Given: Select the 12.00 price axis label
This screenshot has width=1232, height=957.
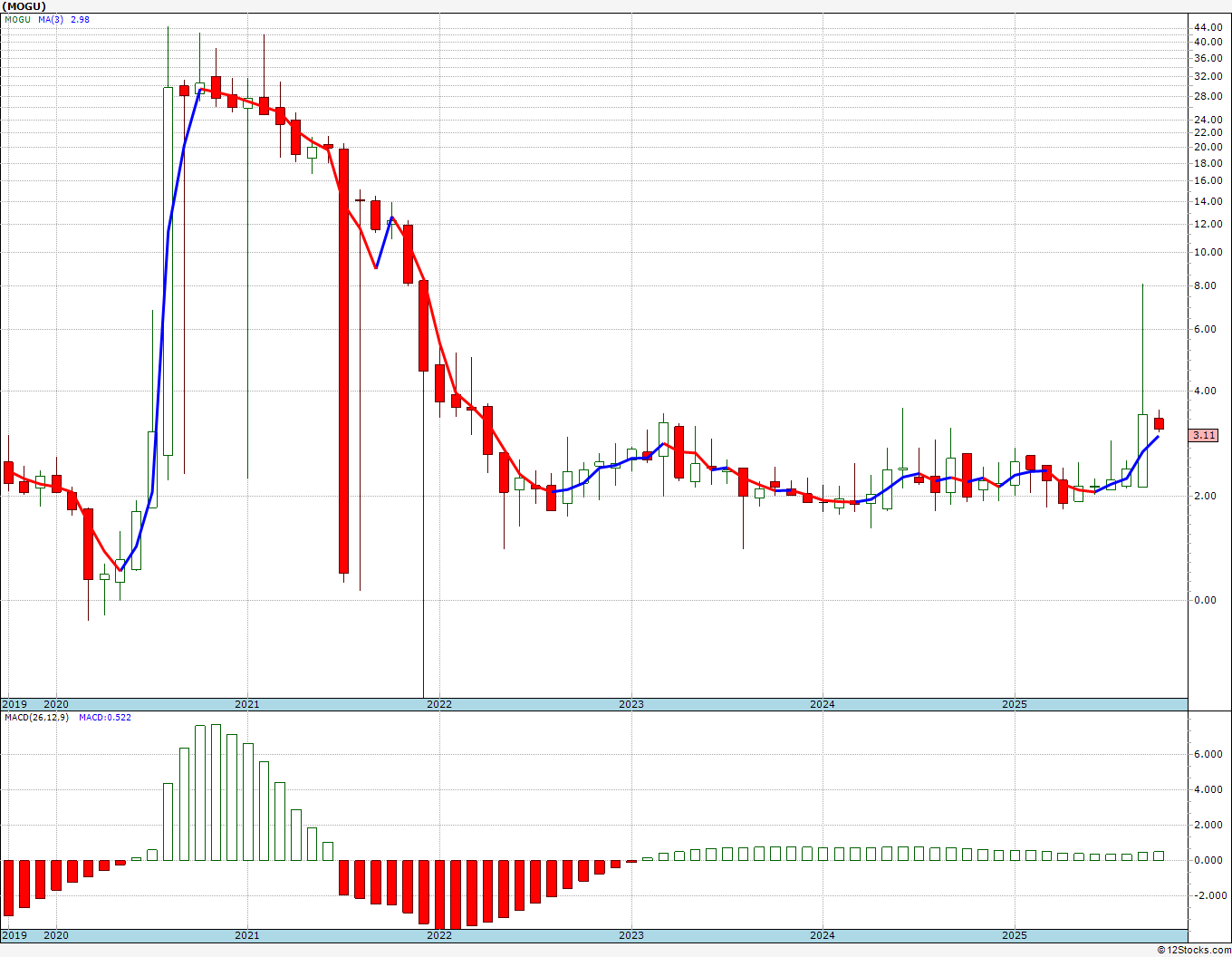Looking at the screenshot, I should click(1208, 224).
